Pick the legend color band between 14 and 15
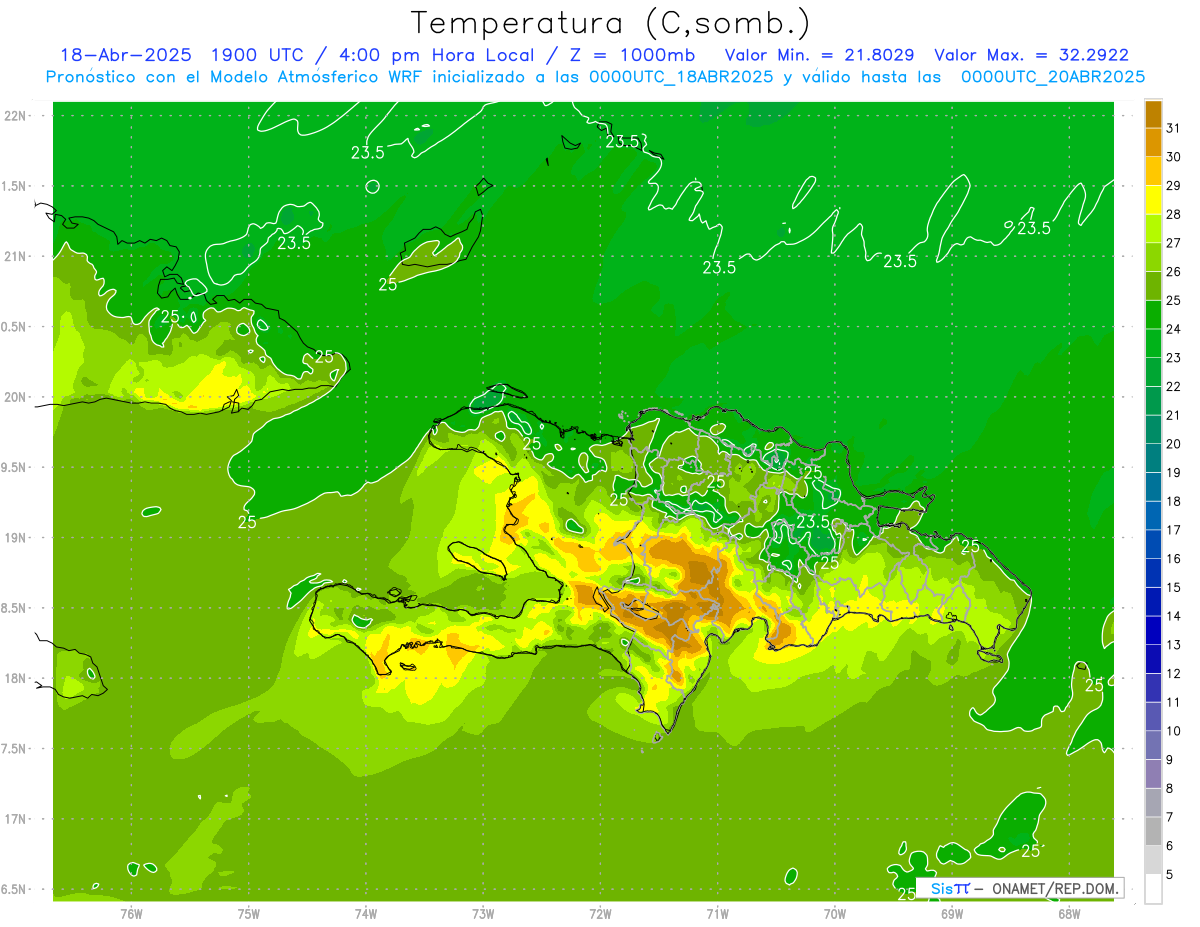1200x927 pixels. [x=1153, y=601]
